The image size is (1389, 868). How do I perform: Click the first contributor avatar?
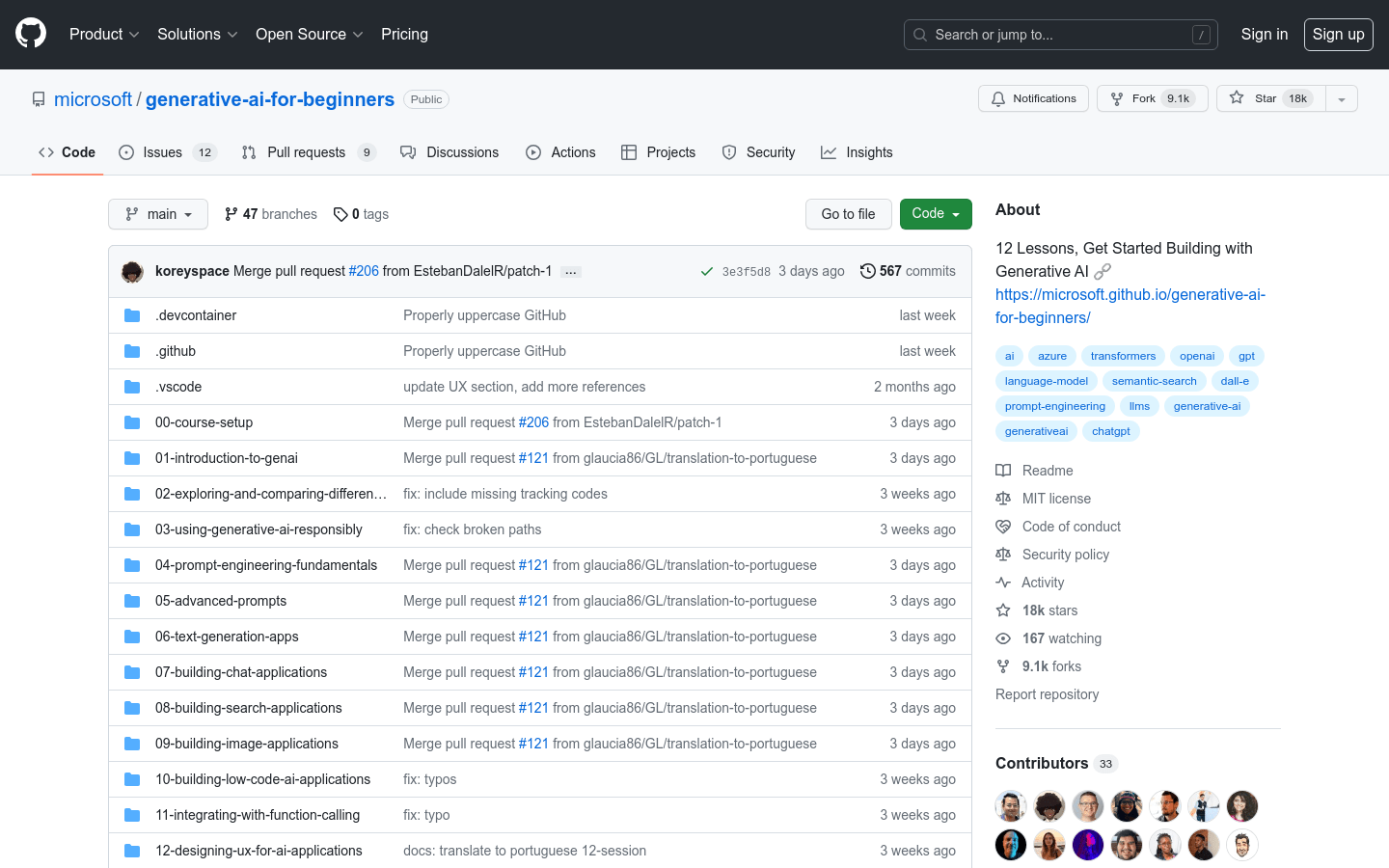[x=1010, y=805]
